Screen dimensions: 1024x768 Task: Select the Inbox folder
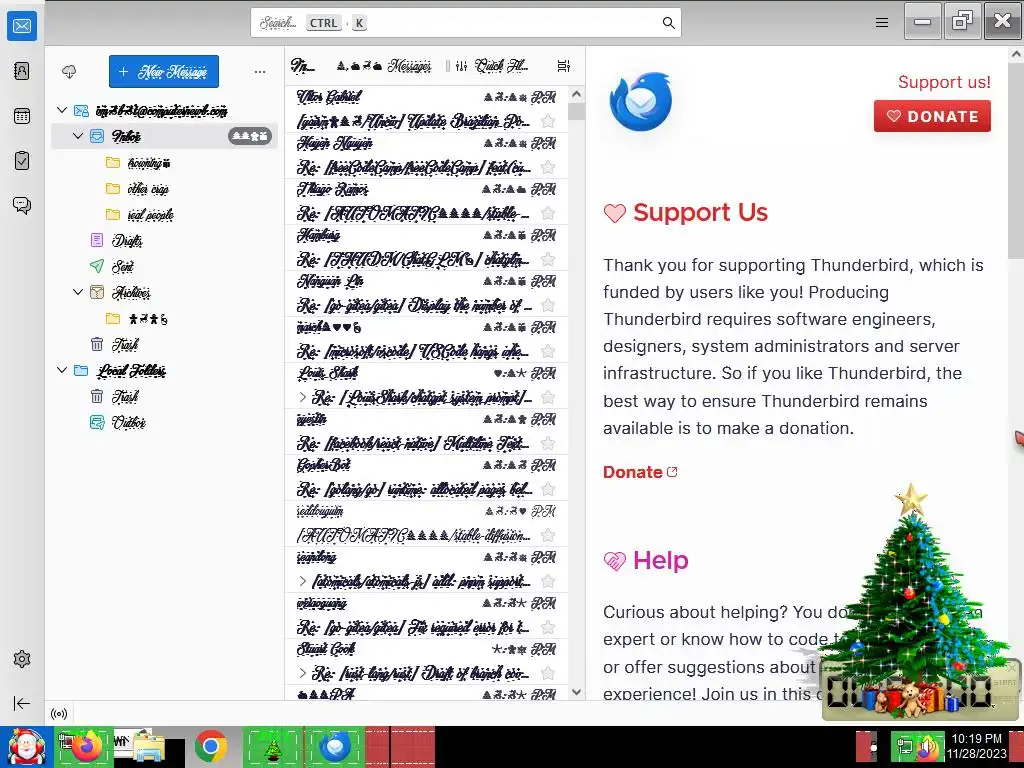pos(164,136)
